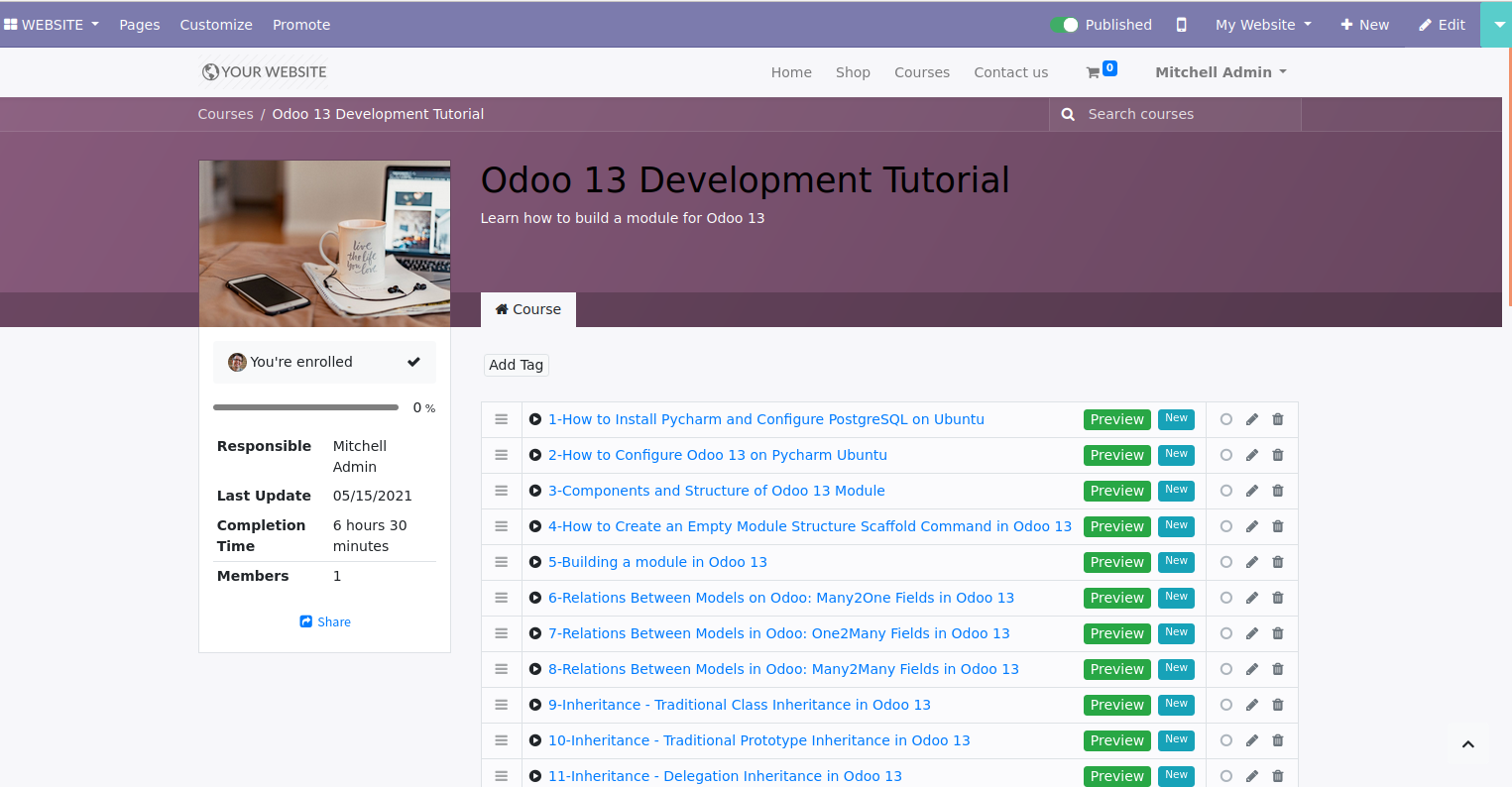Edit lesson 1 with the pencil icon
The width and height of the screenshot is (1512, 787).
[1252, 419]
